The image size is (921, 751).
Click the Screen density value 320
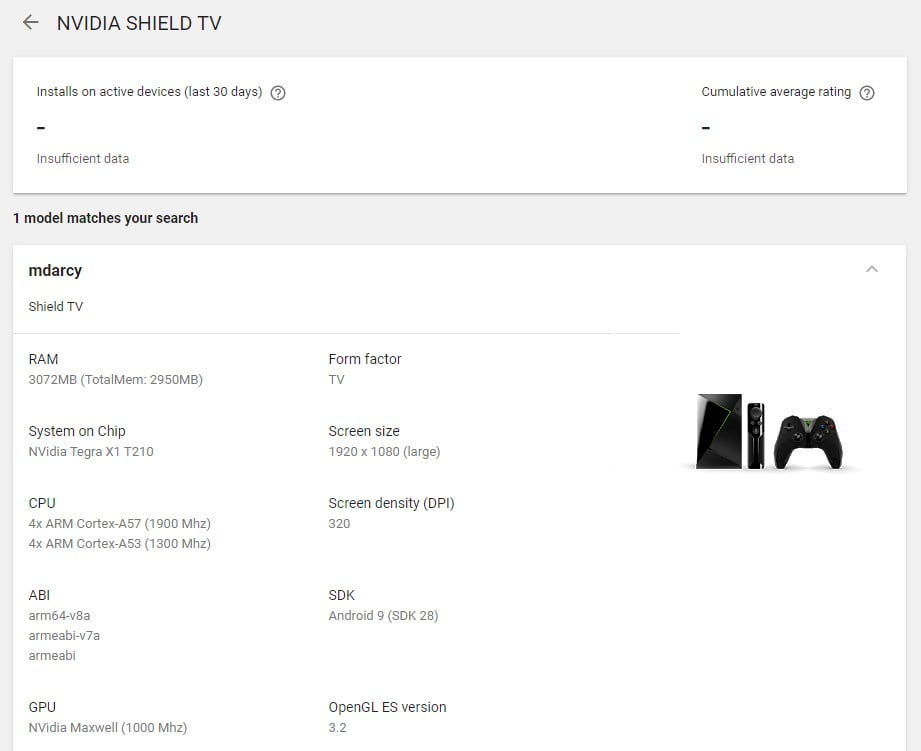tap(339, 524)
